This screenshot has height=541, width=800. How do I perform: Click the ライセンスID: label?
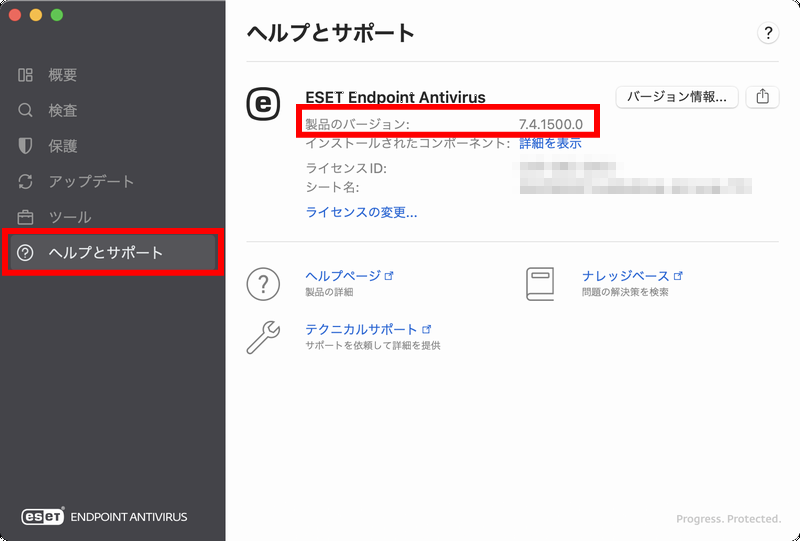click(346, 168)
